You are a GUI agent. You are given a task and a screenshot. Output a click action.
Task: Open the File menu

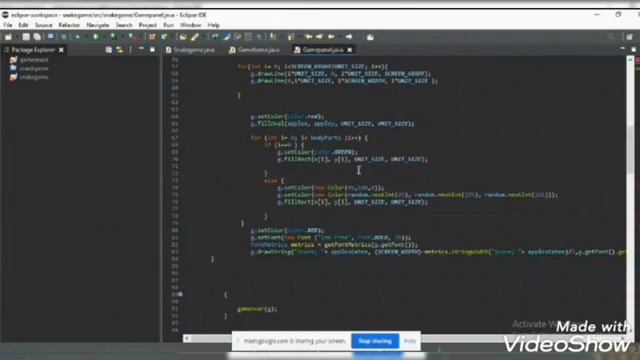(x=7, y=25)
